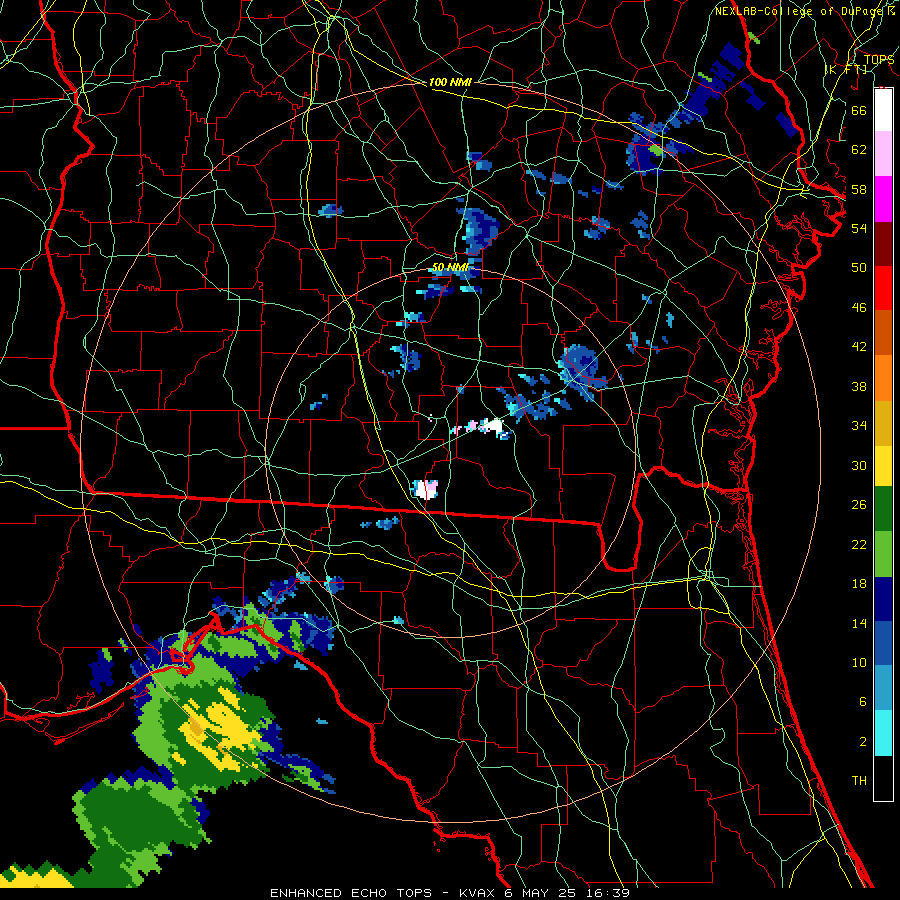Click the 50 legend value
Viewport: 900px width, 900px height.
click(859, 268)
